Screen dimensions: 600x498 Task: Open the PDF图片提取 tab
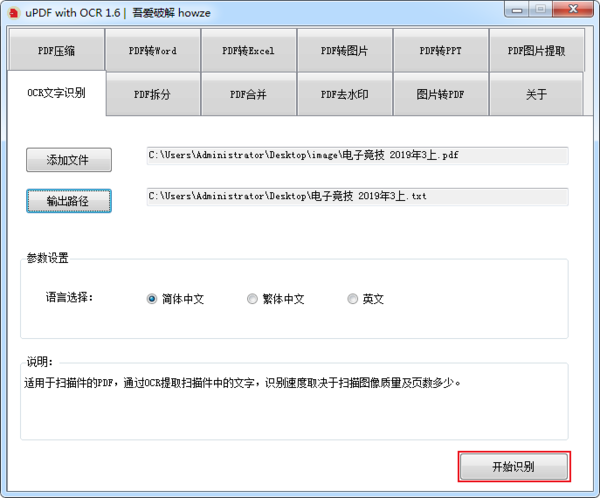[x=536, y=50]
